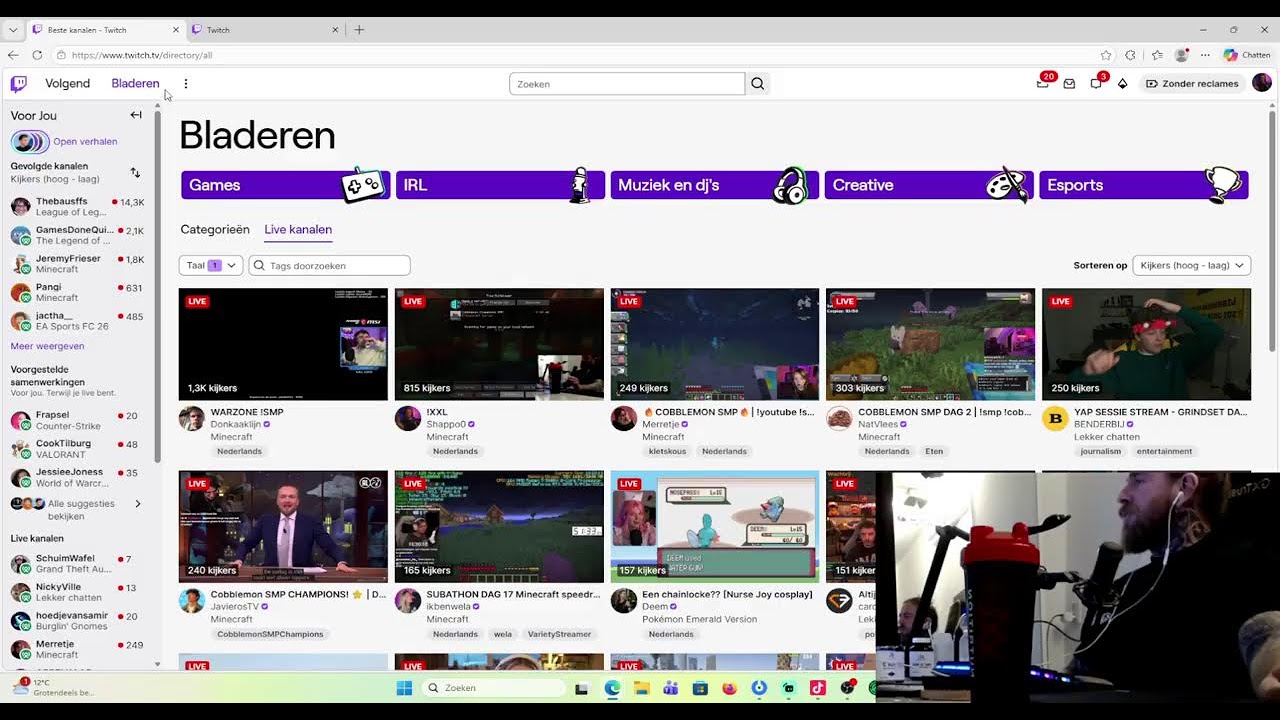Open JeremyFrieser channel in sidebar
1280x720 pixels.
tap(78, 264)
